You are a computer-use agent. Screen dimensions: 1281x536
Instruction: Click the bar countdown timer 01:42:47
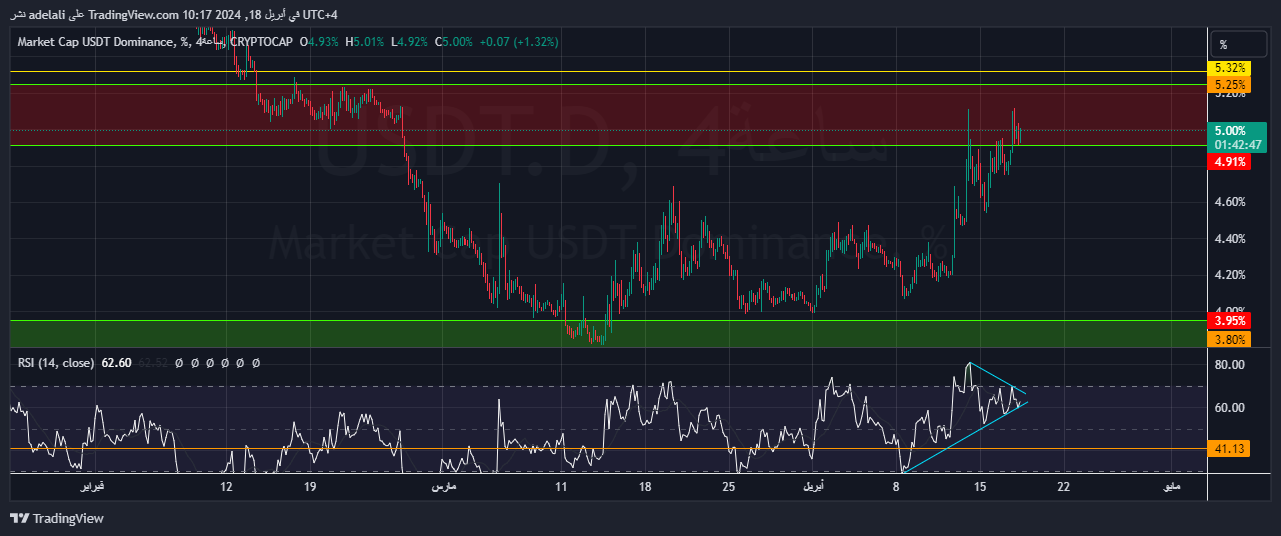(1238, 145)
